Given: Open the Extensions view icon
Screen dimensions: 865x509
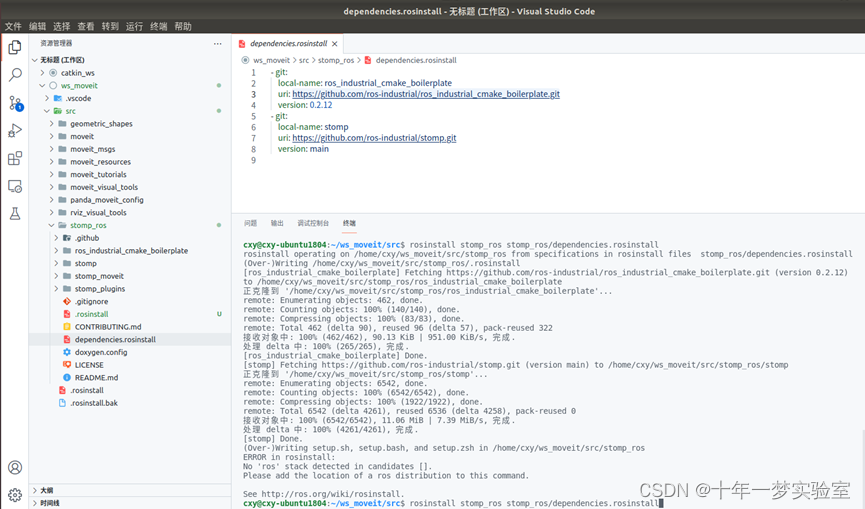Looking at the screenshot, I should pyautogui.click(x=15, y=159).
